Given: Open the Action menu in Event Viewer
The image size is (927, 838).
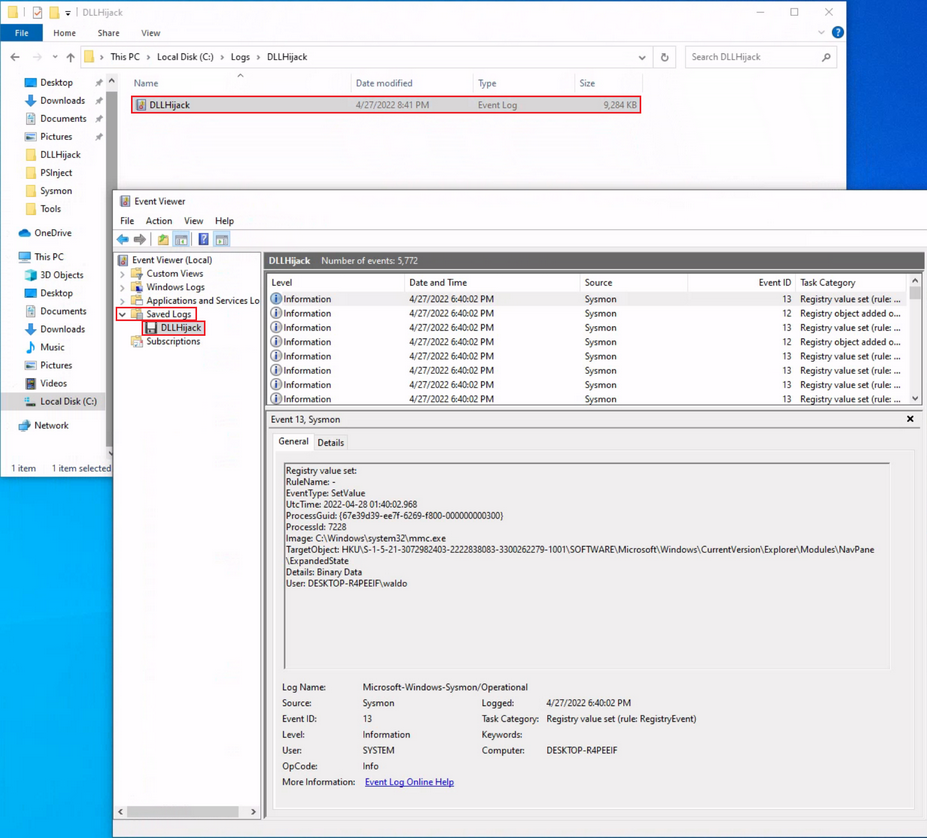Looking at the screenshot, I should point(159,220).
